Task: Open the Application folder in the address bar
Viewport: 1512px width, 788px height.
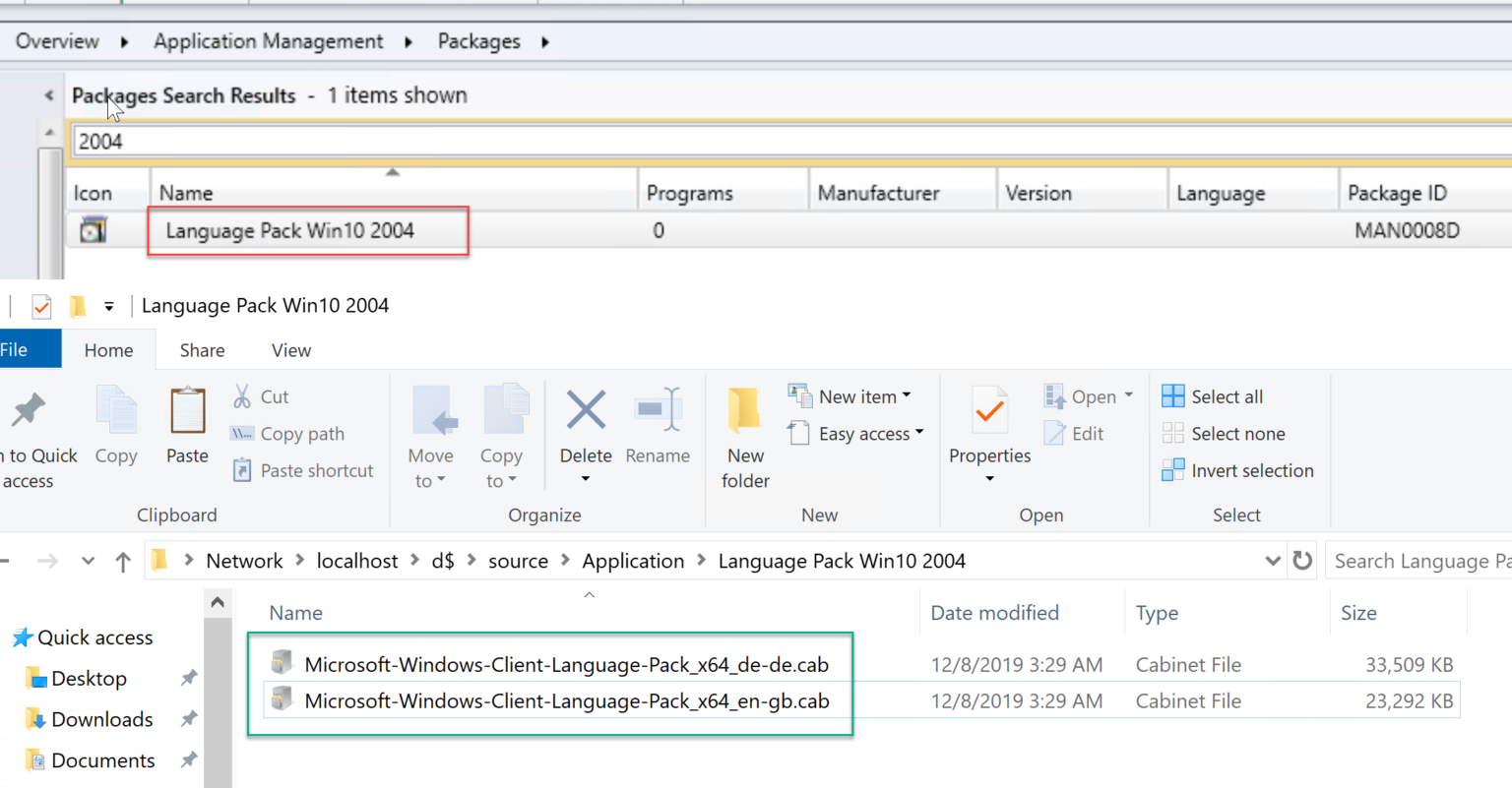Action: 633,560
